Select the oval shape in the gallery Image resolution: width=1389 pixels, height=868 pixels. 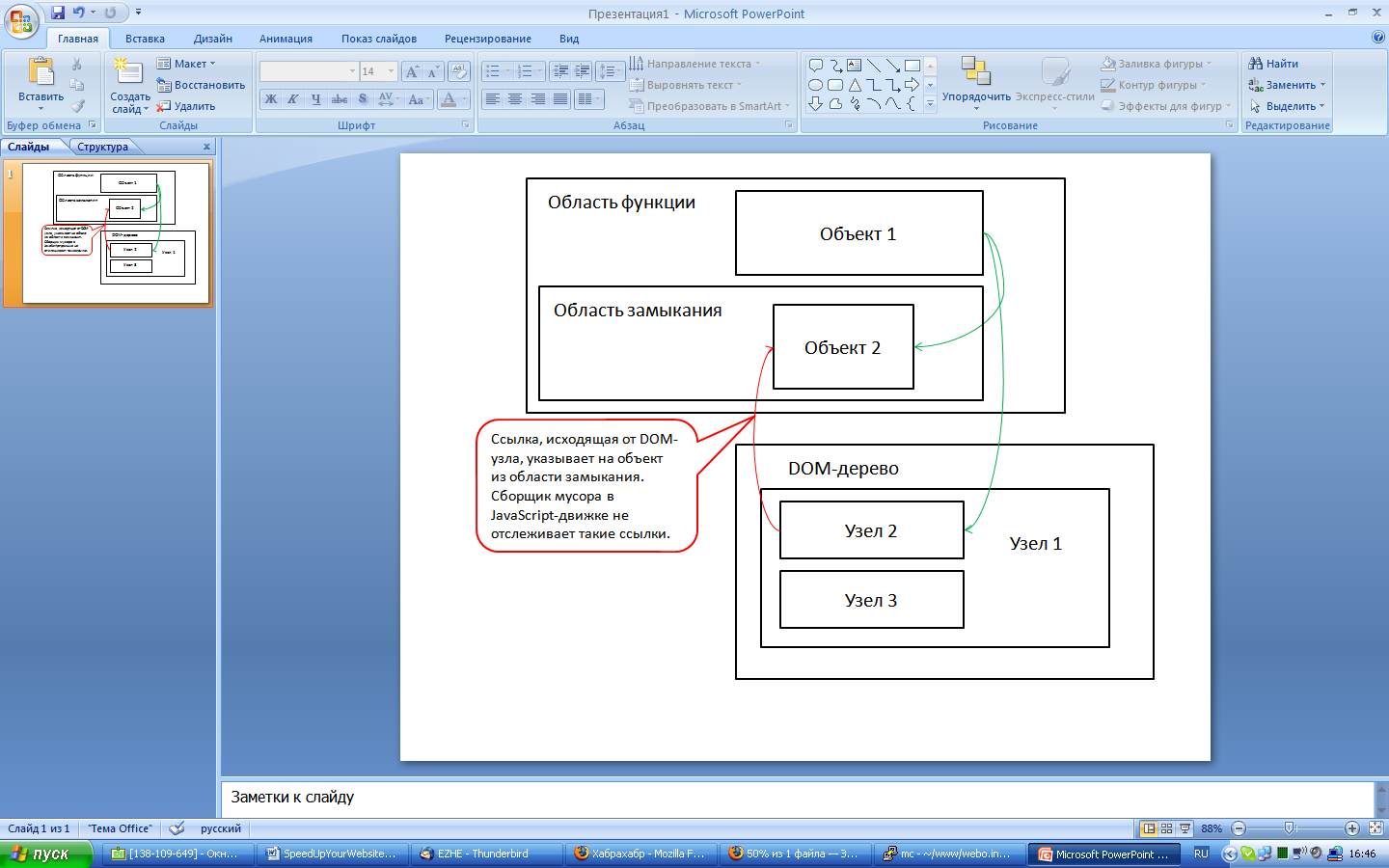click(x=815, y=85)
